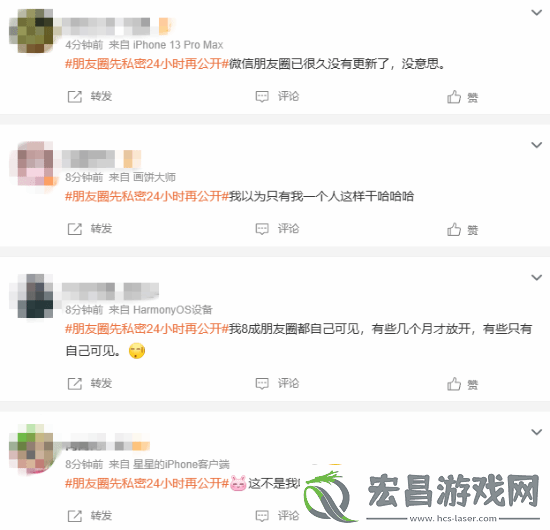The height and width of the screenshot is (530, 550).
Task: Like the post about 微信朋友圈已很久没有更新了
Action: (x=462, y=97)
